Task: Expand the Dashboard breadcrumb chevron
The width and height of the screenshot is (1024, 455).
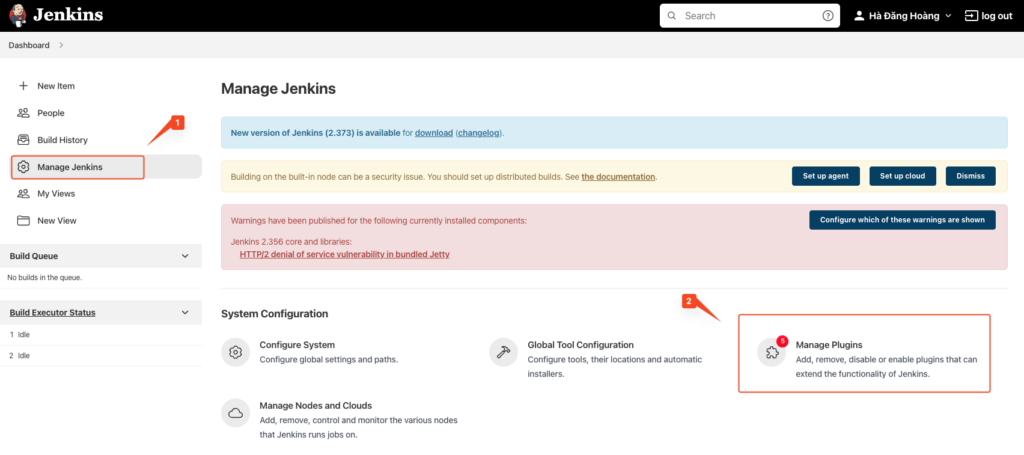Action: pyautogui.click(x=61, y=45)
